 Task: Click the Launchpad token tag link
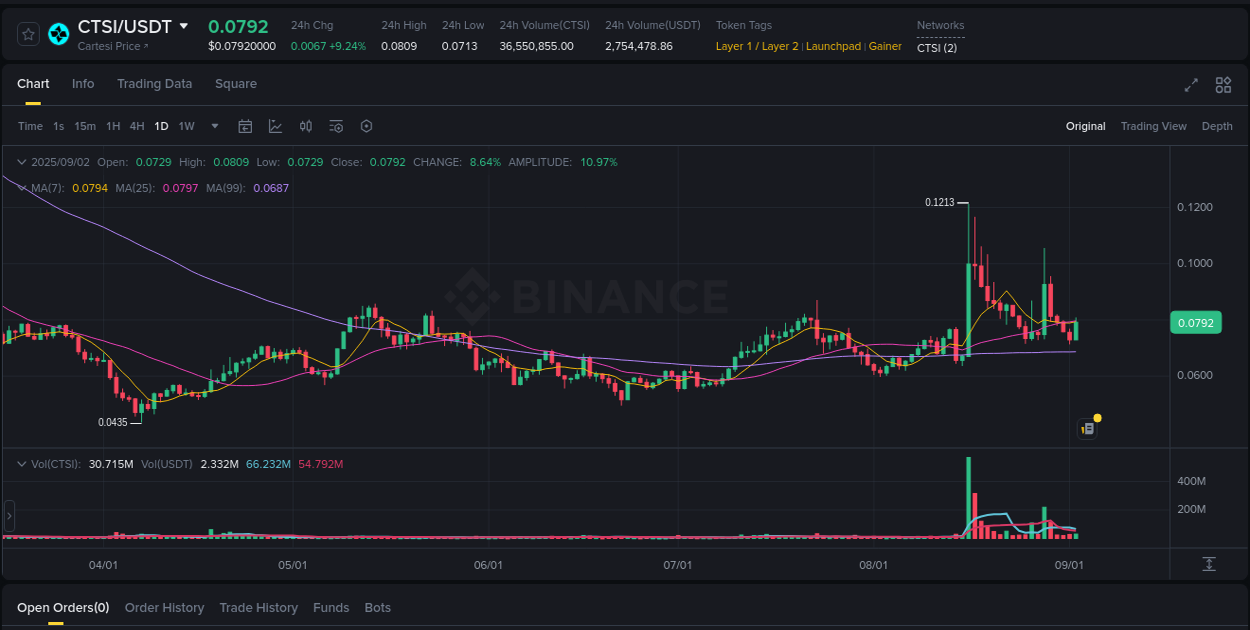click(x=833, y=46)
